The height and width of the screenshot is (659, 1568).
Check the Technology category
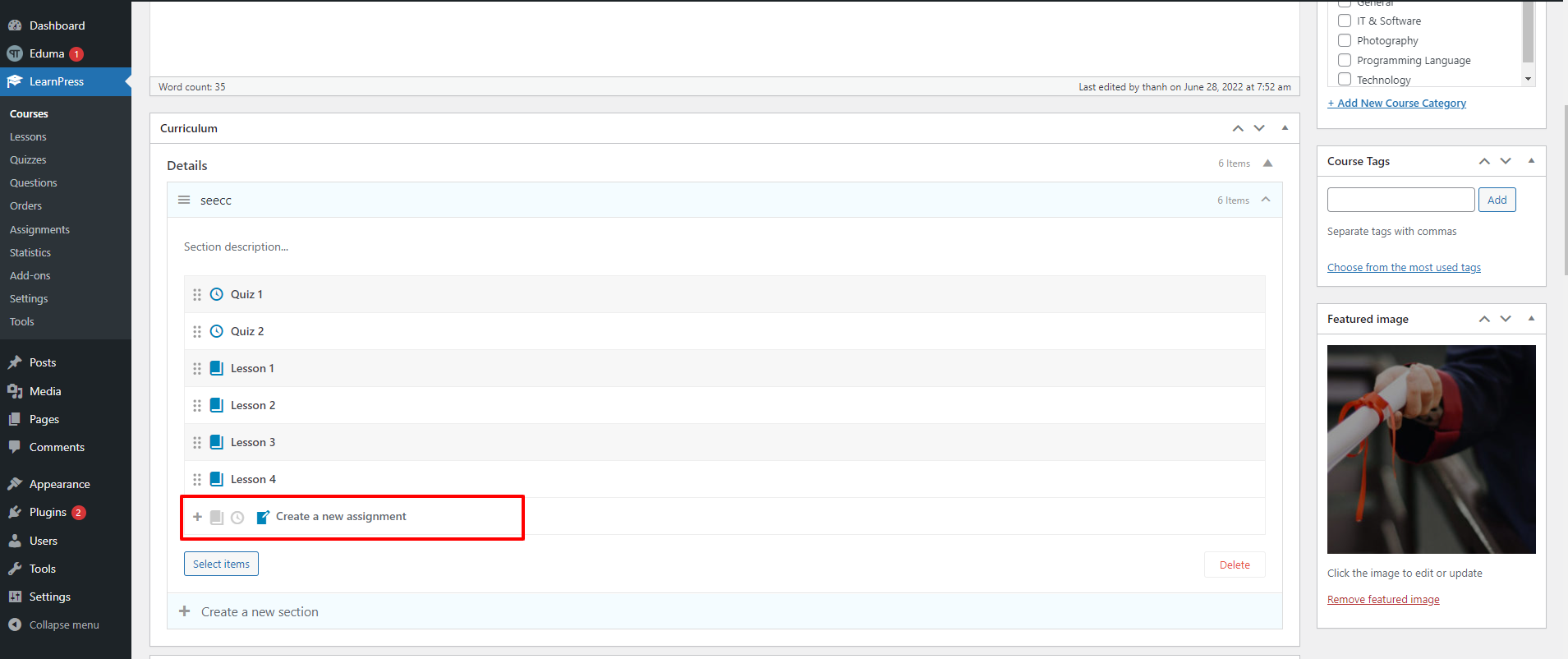click(x=1345, y=79)
